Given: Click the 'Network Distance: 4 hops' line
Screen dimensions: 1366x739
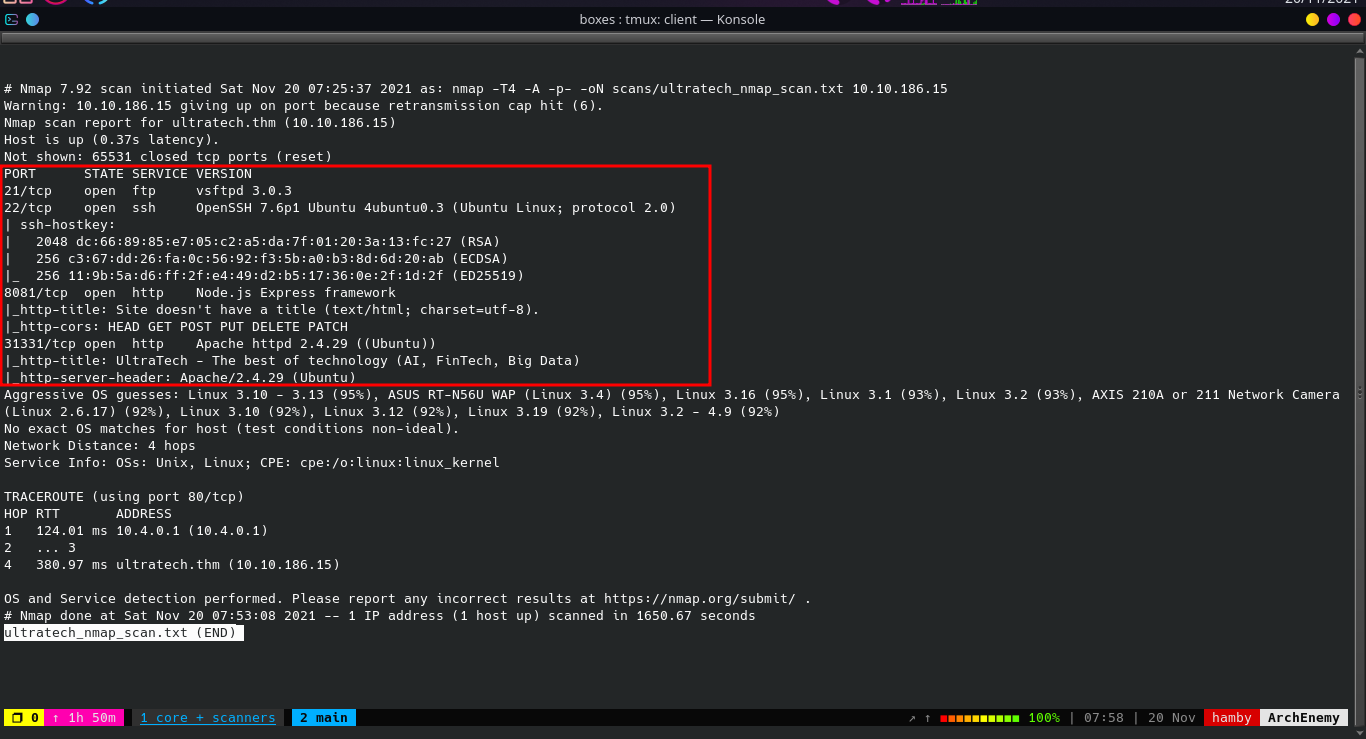Looking at the screenshot, I should tap(100, 445).
